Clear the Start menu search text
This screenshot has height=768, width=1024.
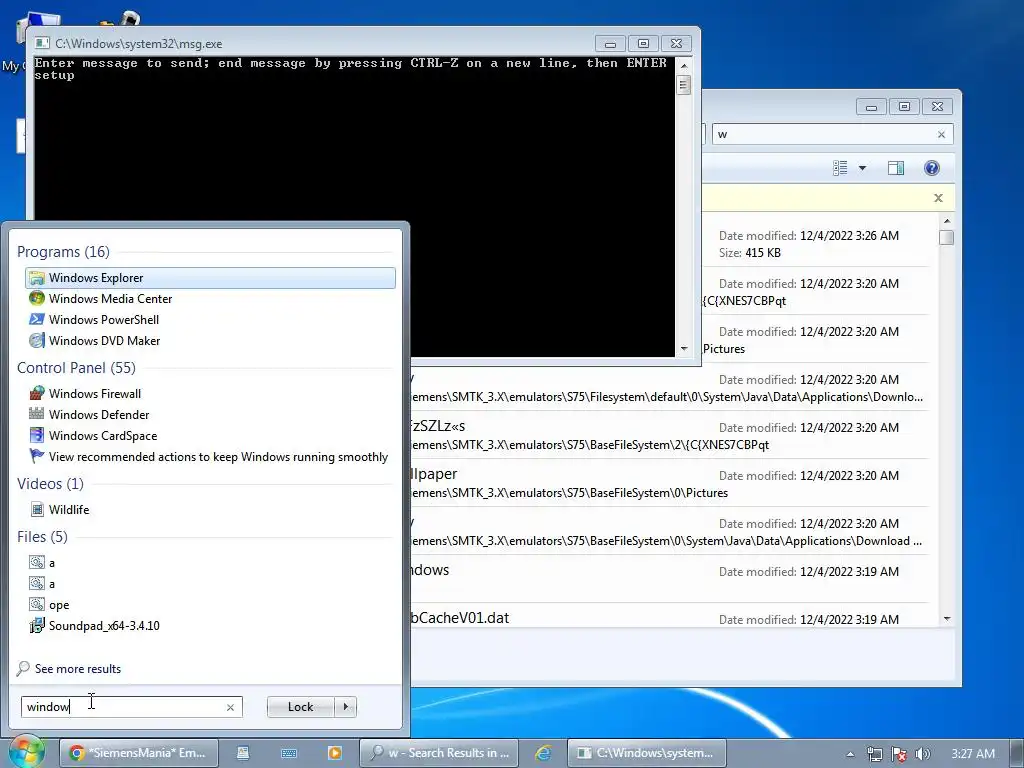230,707
